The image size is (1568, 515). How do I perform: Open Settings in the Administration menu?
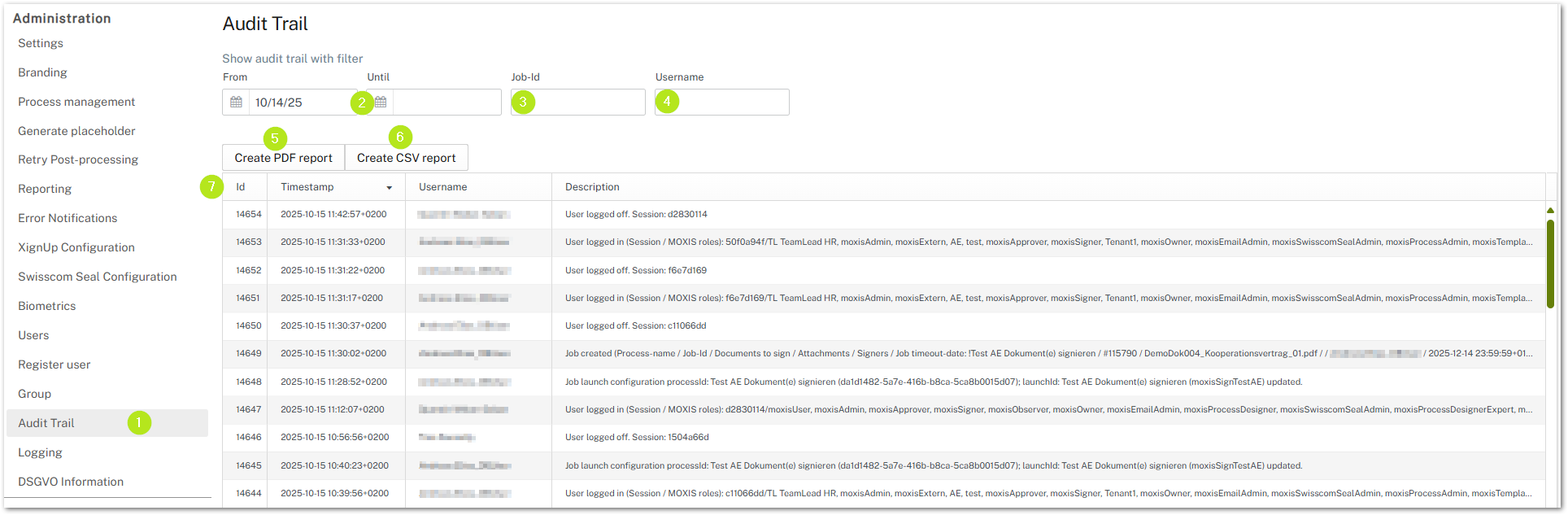click(41, 43)
